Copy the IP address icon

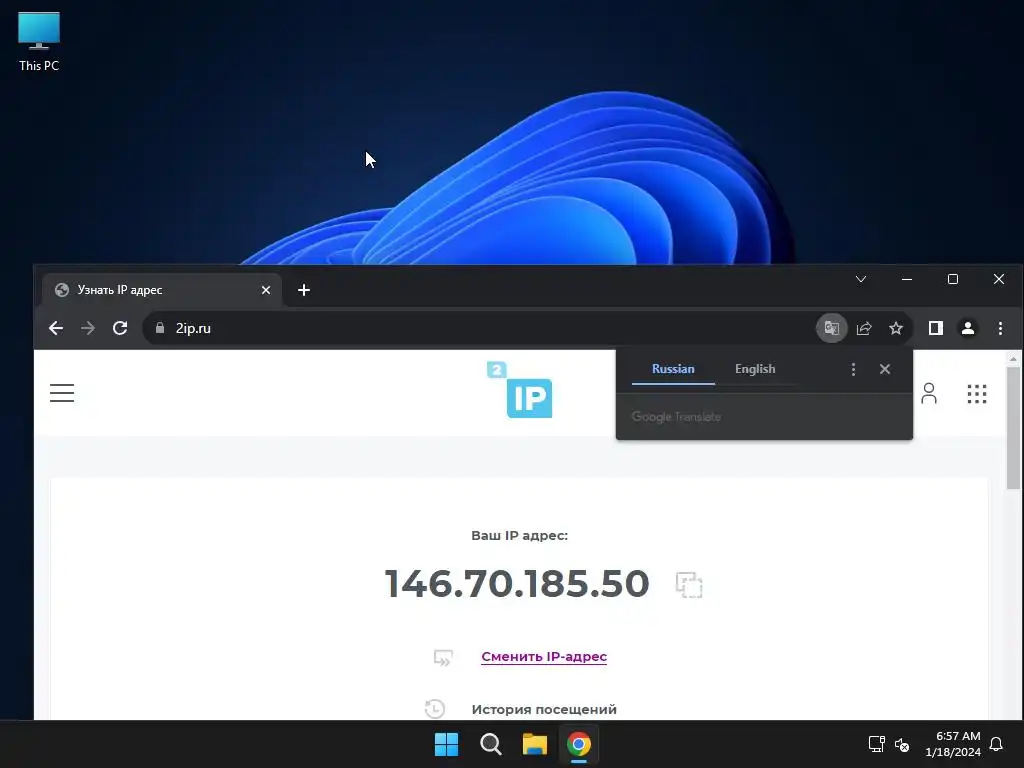[689, 584]
